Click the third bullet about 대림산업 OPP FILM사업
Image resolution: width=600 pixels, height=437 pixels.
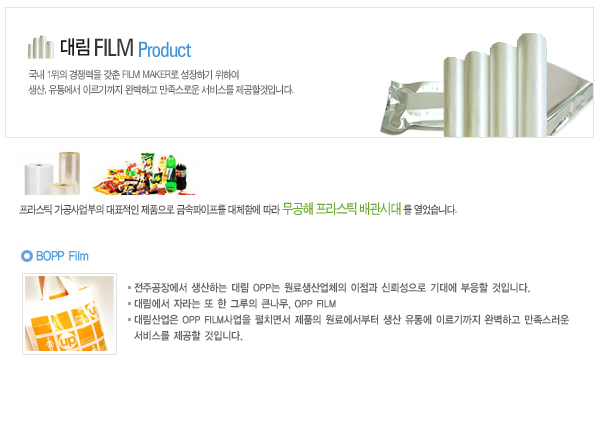point(349,328)
